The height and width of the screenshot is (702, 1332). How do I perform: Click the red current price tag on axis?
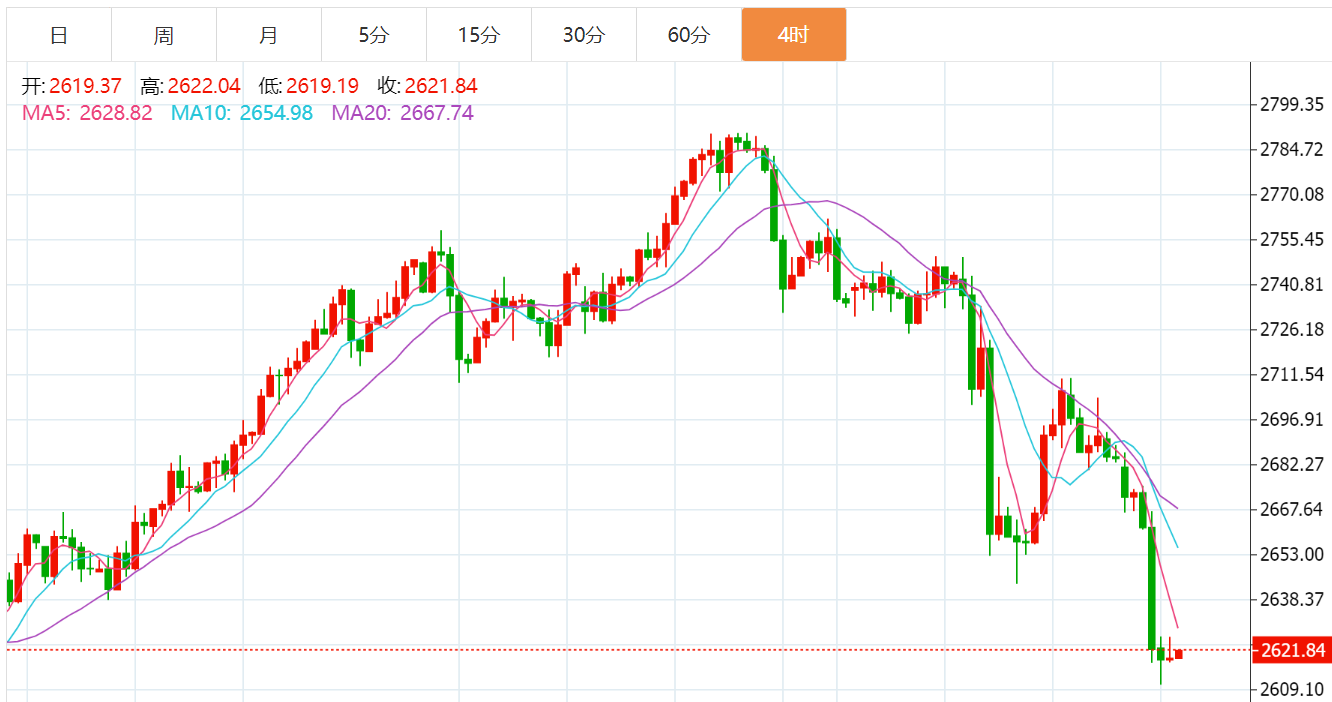(1292, 651)
